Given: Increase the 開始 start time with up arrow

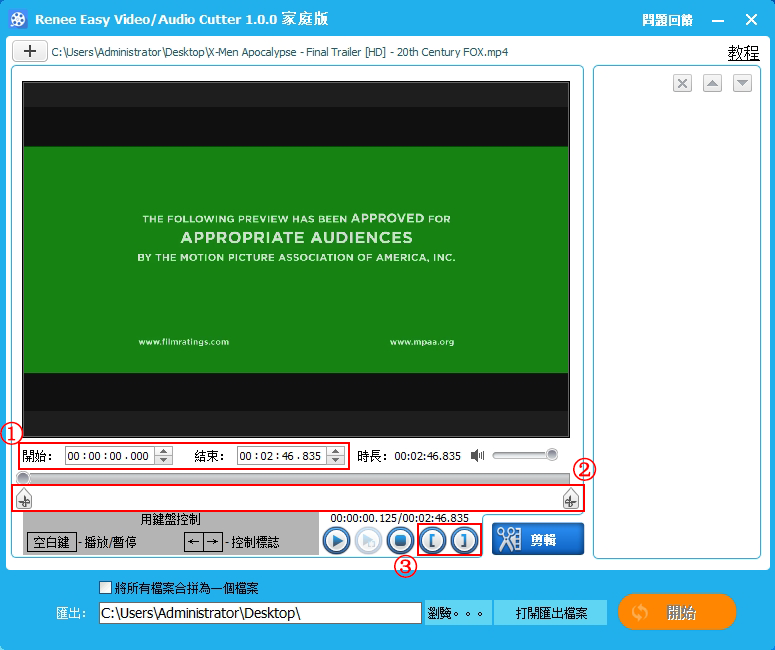Looking at the screenshot, I should (163, 451).
